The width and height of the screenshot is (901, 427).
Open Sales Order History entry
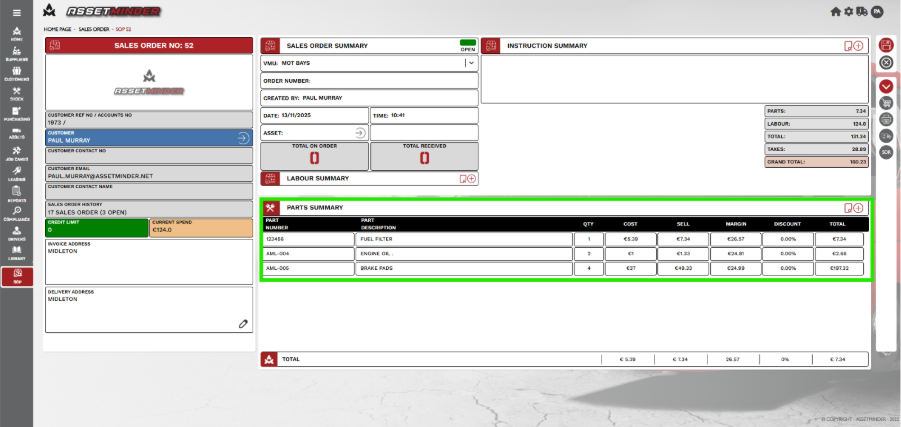pyautogui.click(x=149, y=209)
